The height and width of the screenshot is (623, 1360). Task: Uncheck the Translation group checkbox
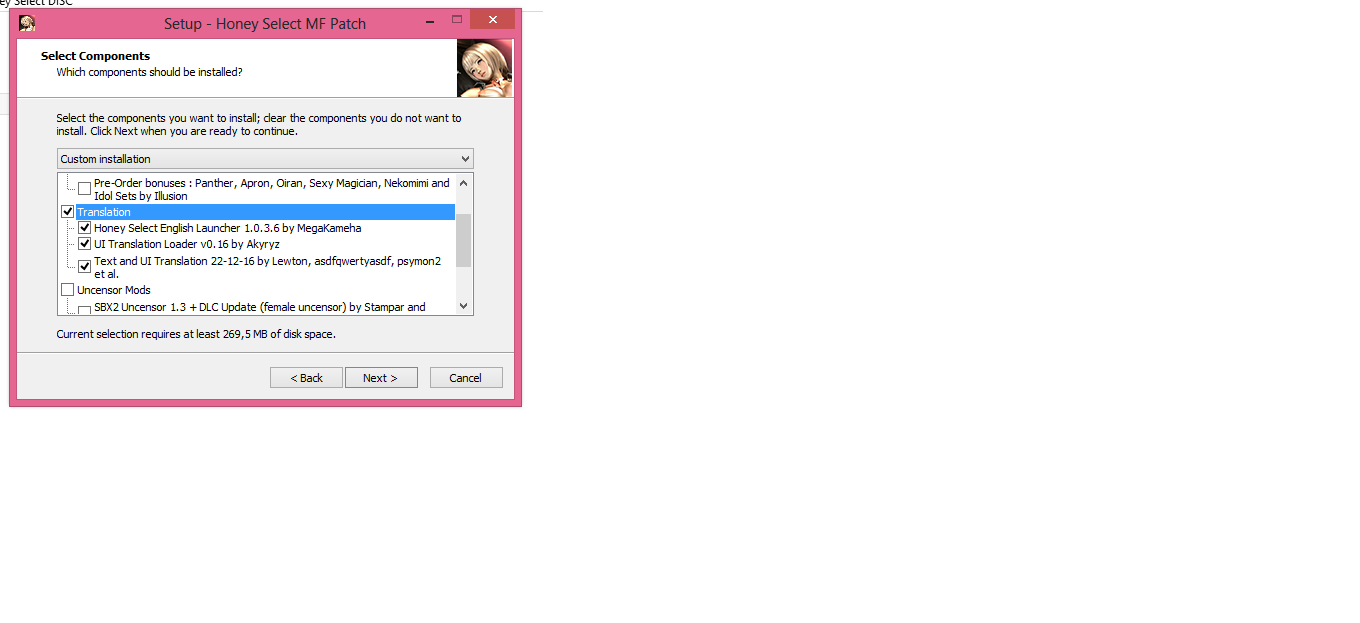click(68, 212)
